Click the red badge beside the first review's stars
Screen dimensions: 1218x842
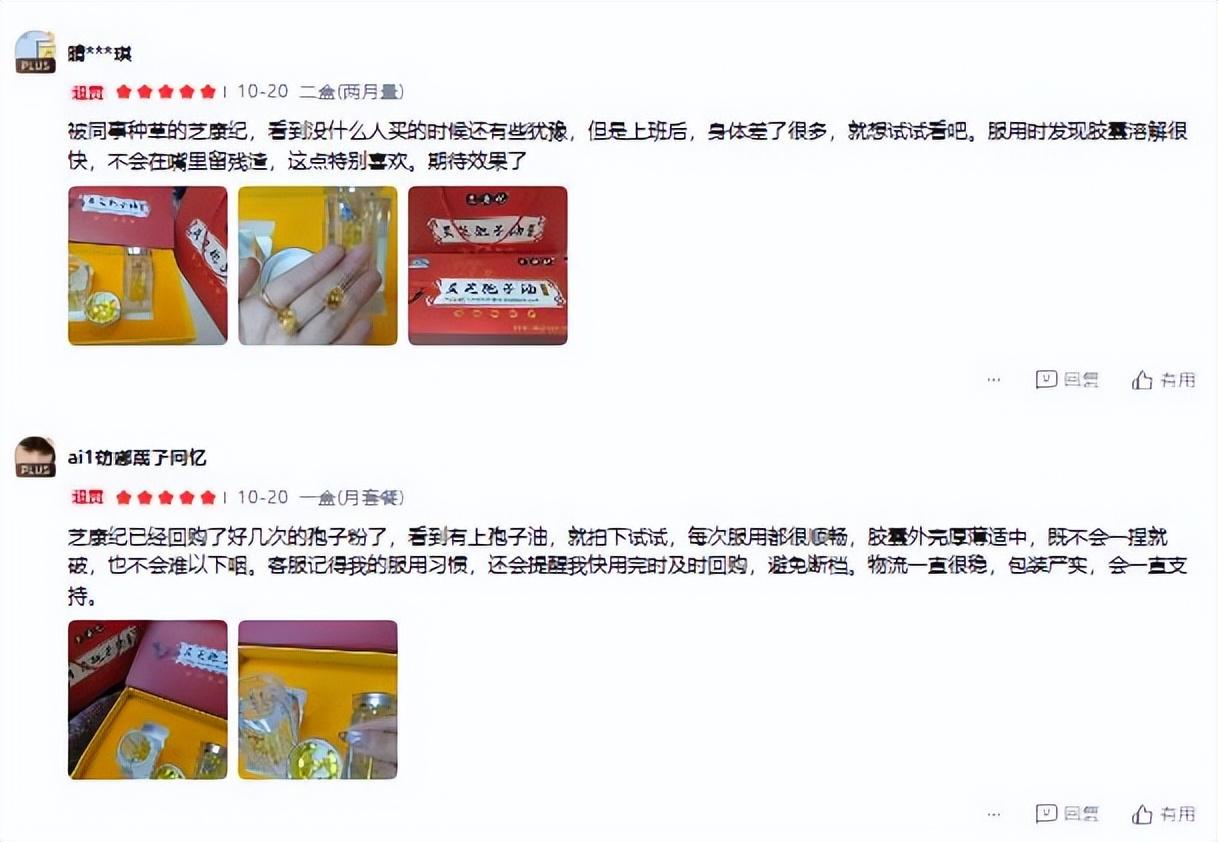[x=87, y=92]
